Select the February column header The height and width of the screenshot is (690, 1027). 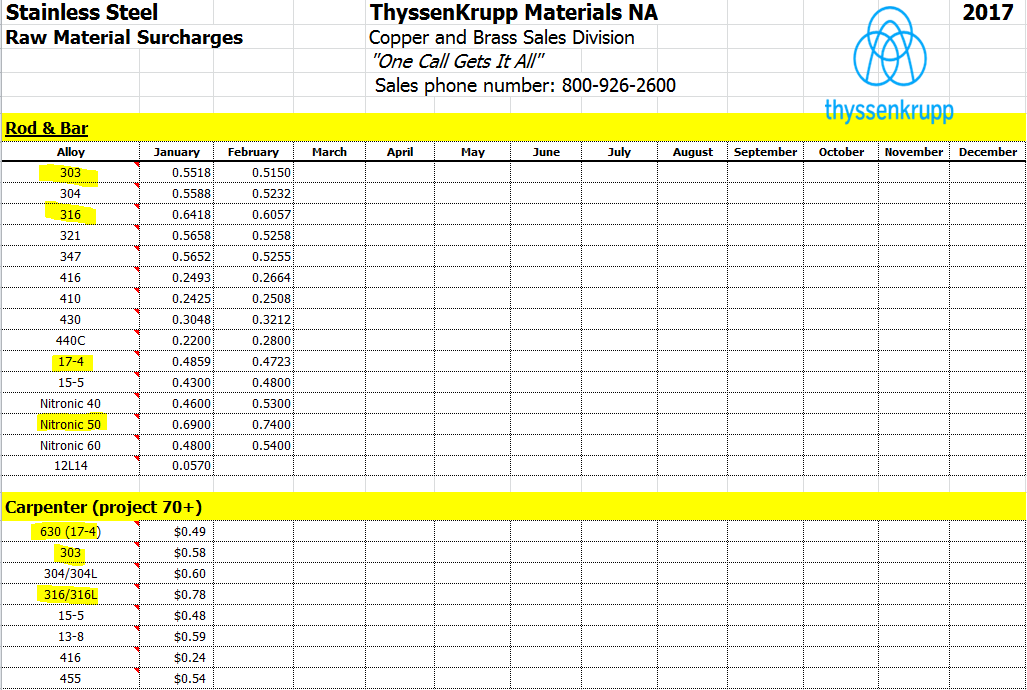(x=253, y=151)
